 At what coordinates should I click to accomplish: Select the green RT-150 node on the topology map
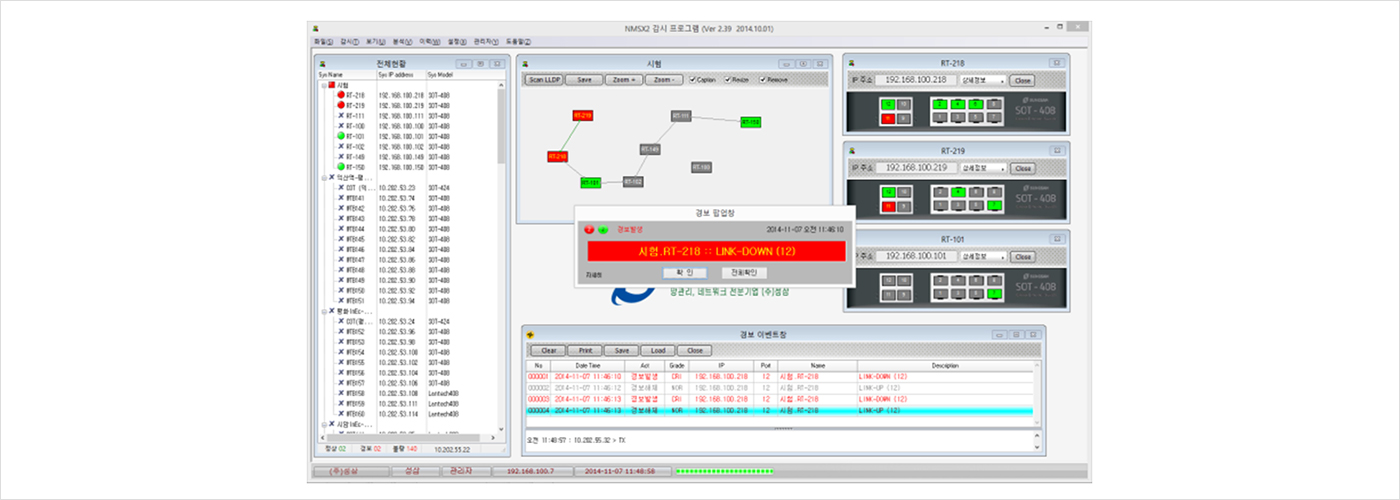pos(751,122)
